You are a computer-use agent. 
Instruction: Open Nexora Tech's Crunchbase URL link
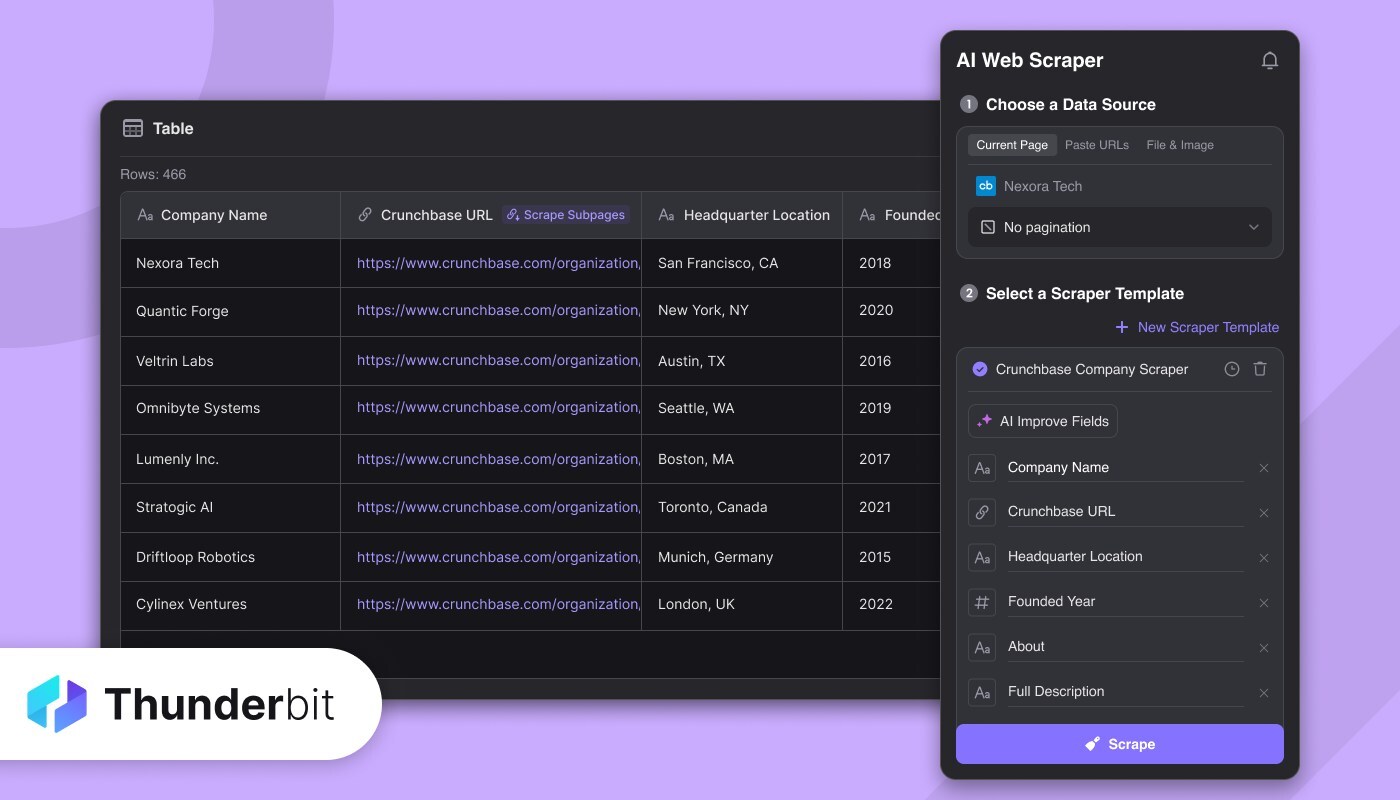tap(496, 262)
